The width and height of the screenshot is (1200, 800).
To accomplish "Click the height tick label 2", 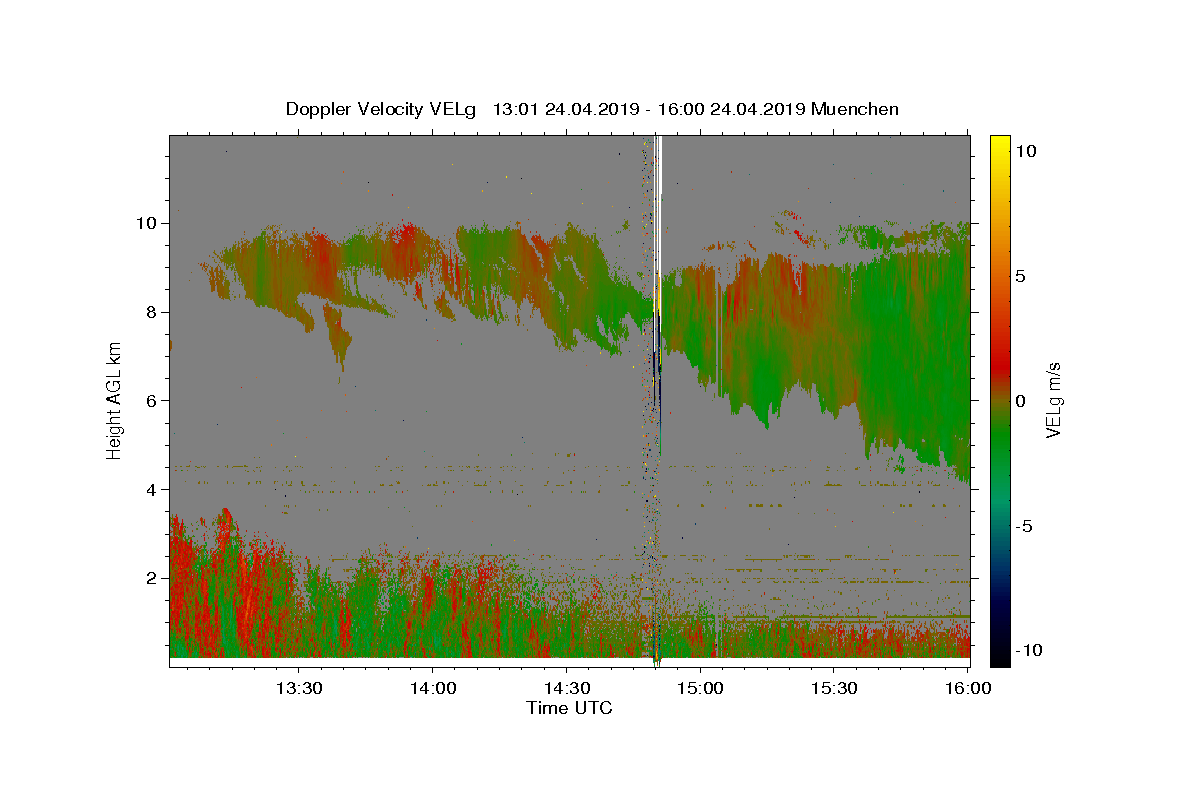I will 153,579.
